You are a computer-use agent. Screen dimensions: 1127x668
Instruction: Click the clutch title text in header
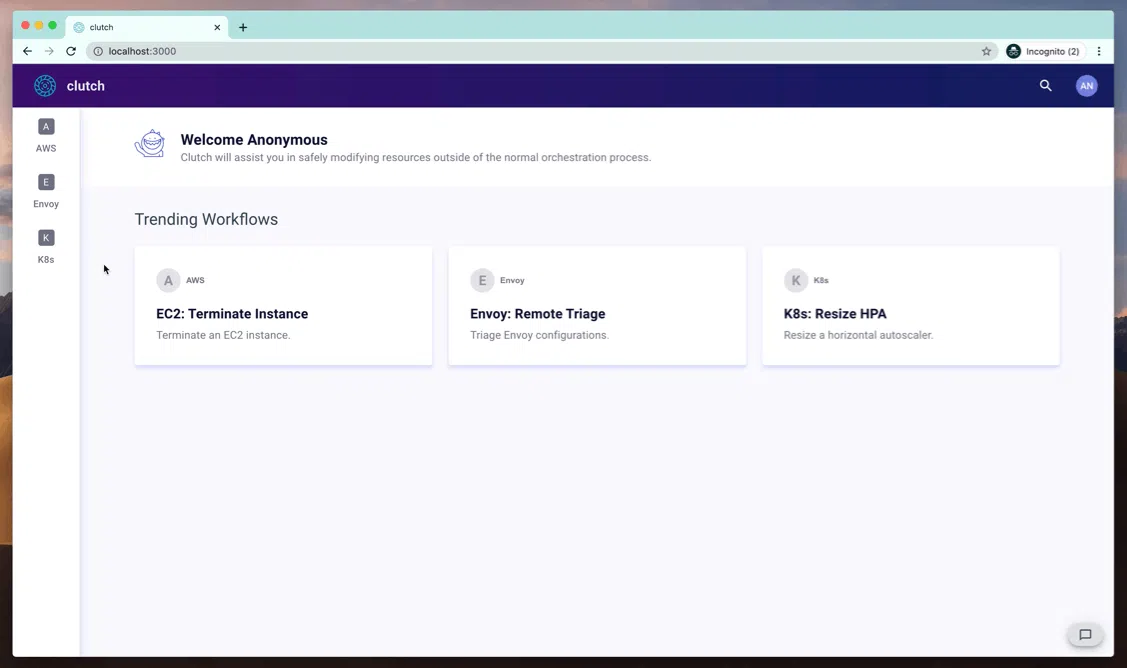pyautogui.click(x=86, y=86)
